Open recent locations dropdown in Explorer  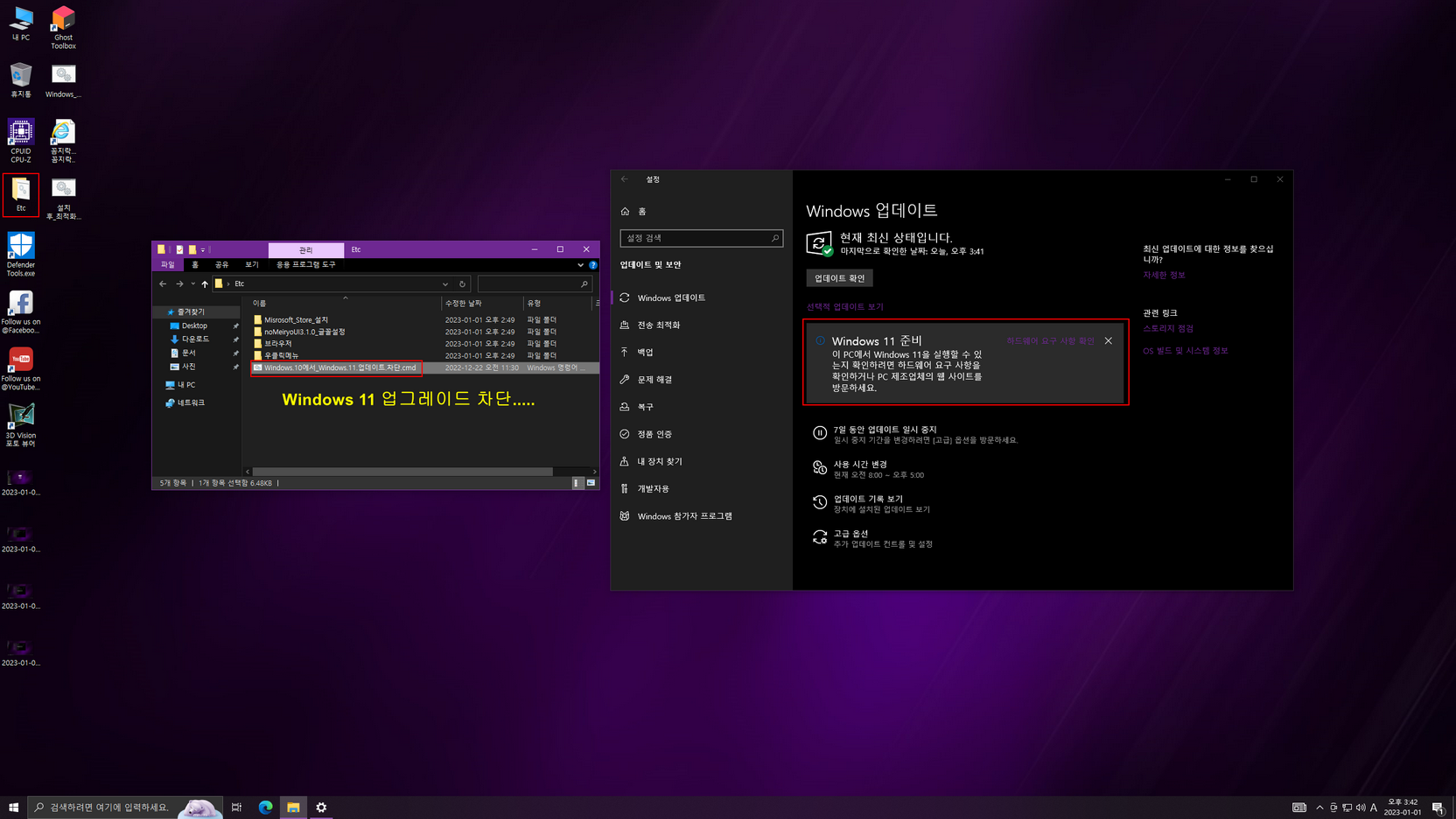pos(192,284)
